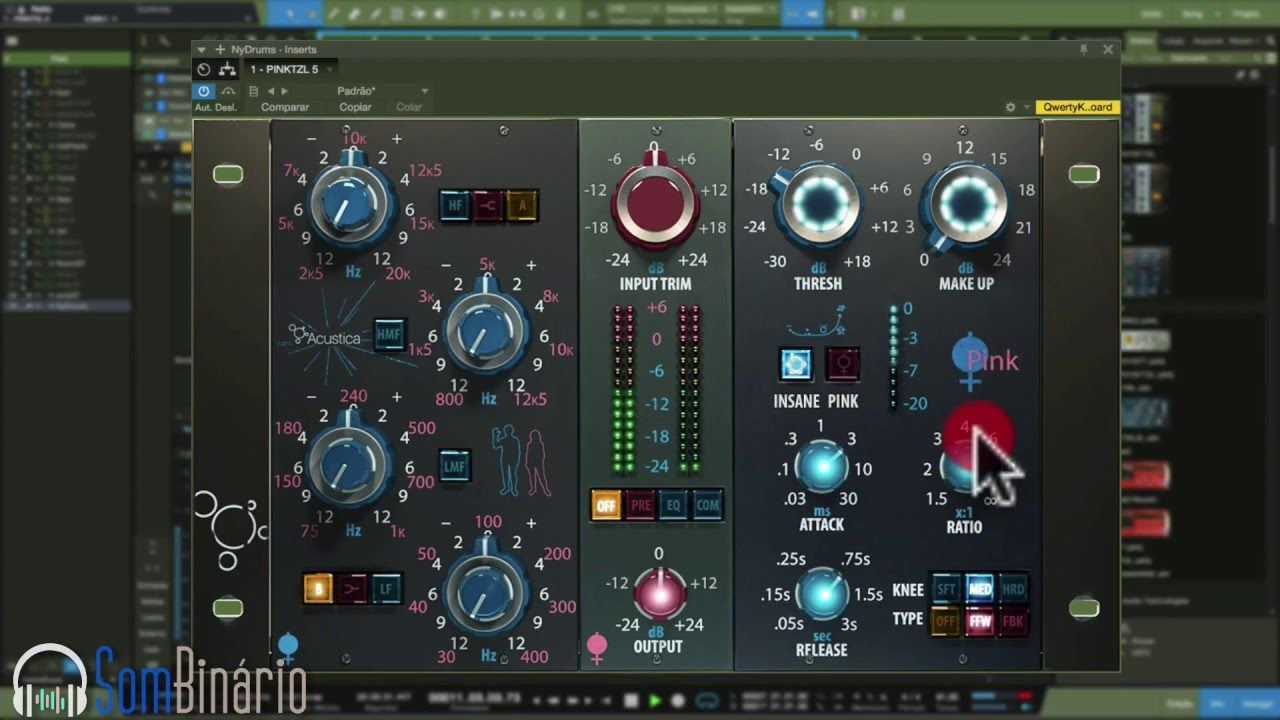Click the pink female symbol beside OUTPUT
1280x720 pixels.
coord(597,648)
